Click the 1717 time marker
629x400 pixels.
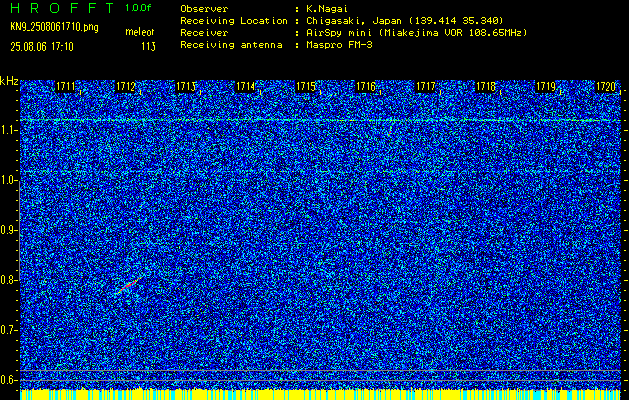pos(425,86)
